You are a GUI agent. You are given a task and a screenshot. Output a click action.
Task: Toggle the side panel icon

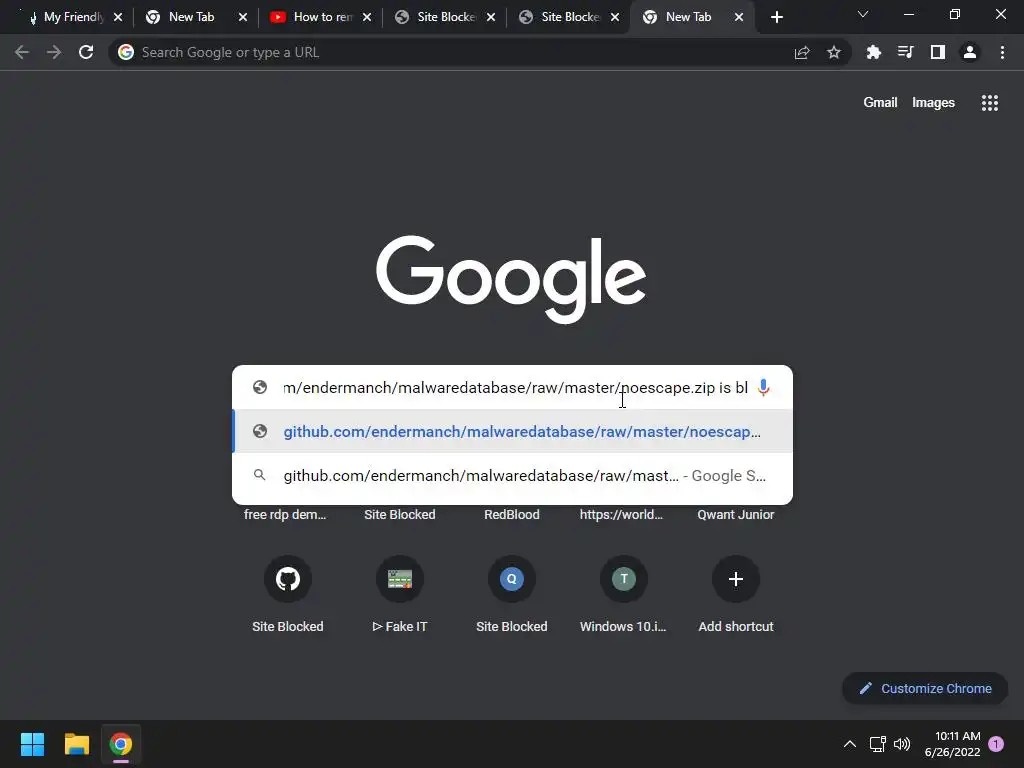coord(938,52)
